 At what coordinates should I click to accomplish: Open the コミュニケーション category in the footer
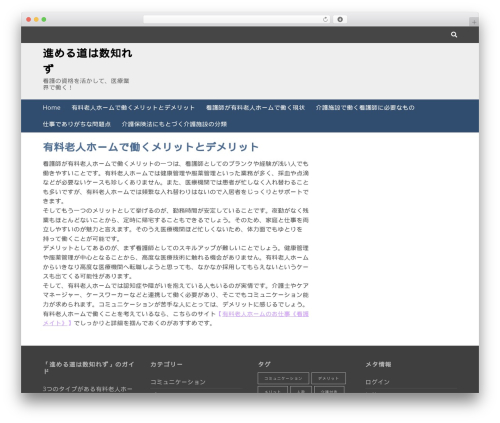tap(178, 382)
